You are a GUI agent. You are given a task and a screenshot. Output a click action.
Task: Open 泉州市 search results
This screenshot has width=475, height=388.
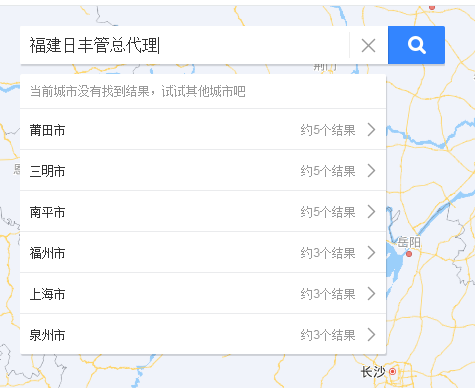click(x=203, y=335)
